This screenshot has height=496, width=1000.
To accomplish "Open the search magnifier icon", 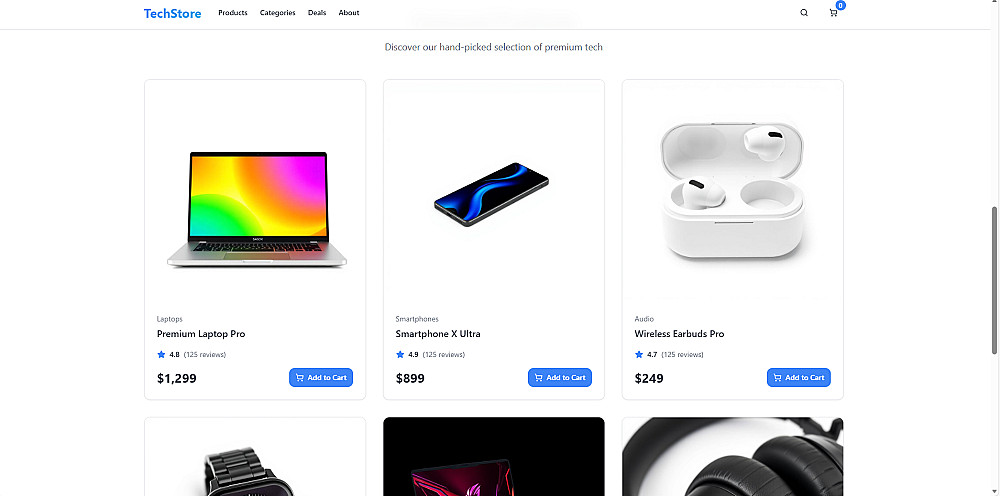I will pyautogui.click(x=804, y=13).
